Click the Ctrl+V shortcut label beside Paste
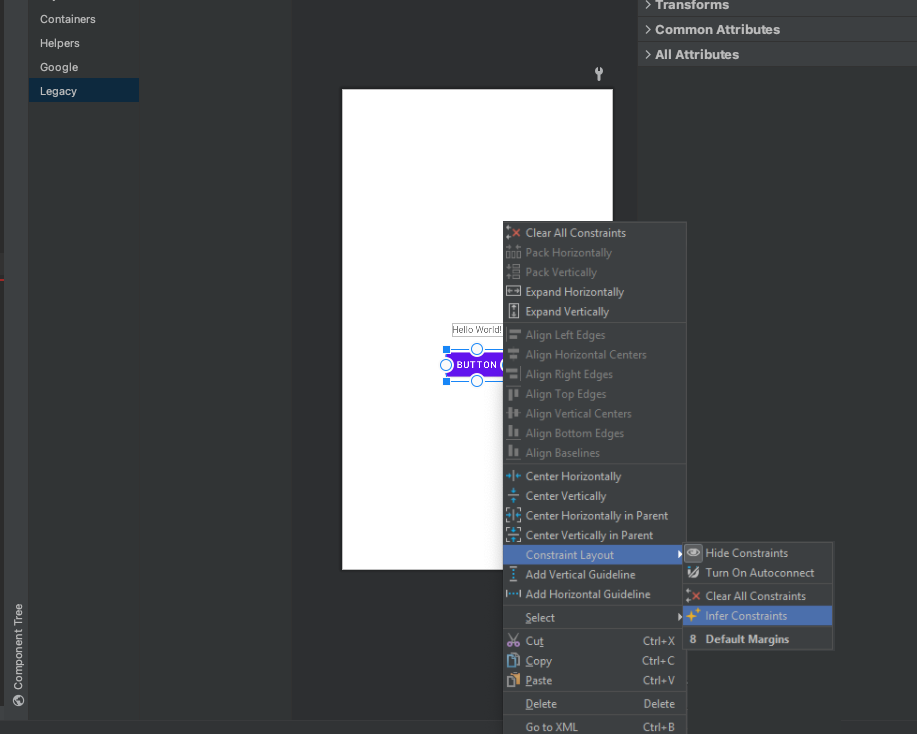 [659, 680]
